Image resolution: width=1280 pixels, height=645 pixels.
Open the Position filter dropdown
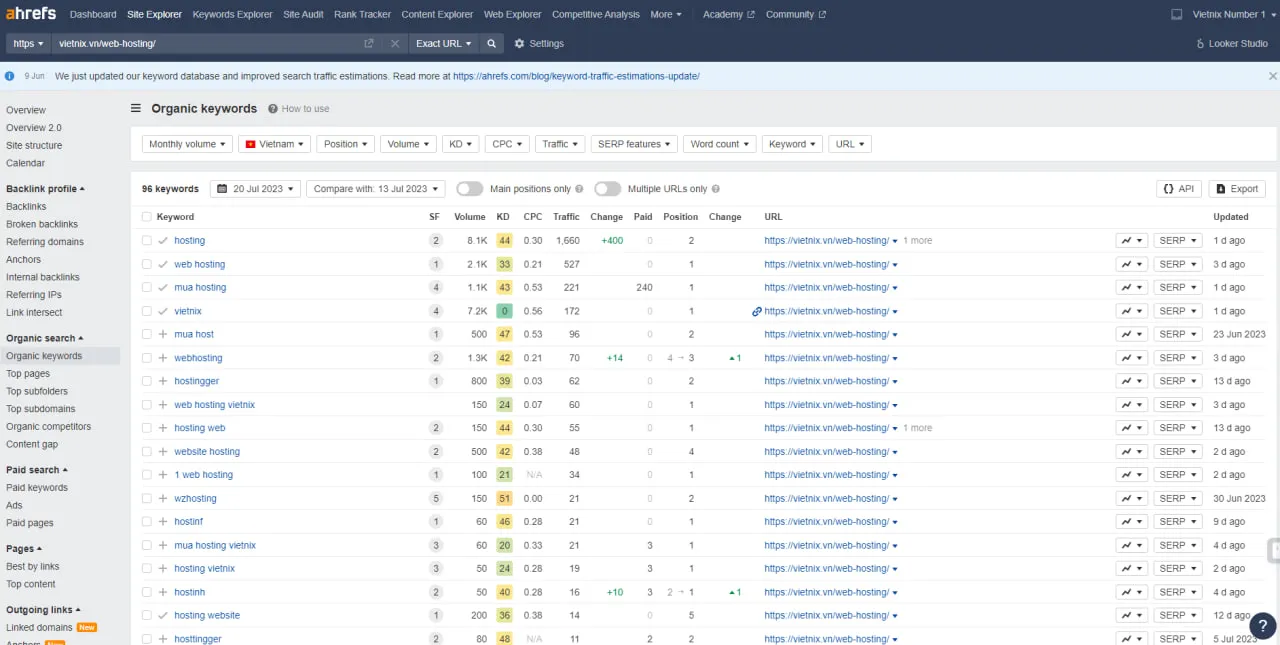[345, 144]
